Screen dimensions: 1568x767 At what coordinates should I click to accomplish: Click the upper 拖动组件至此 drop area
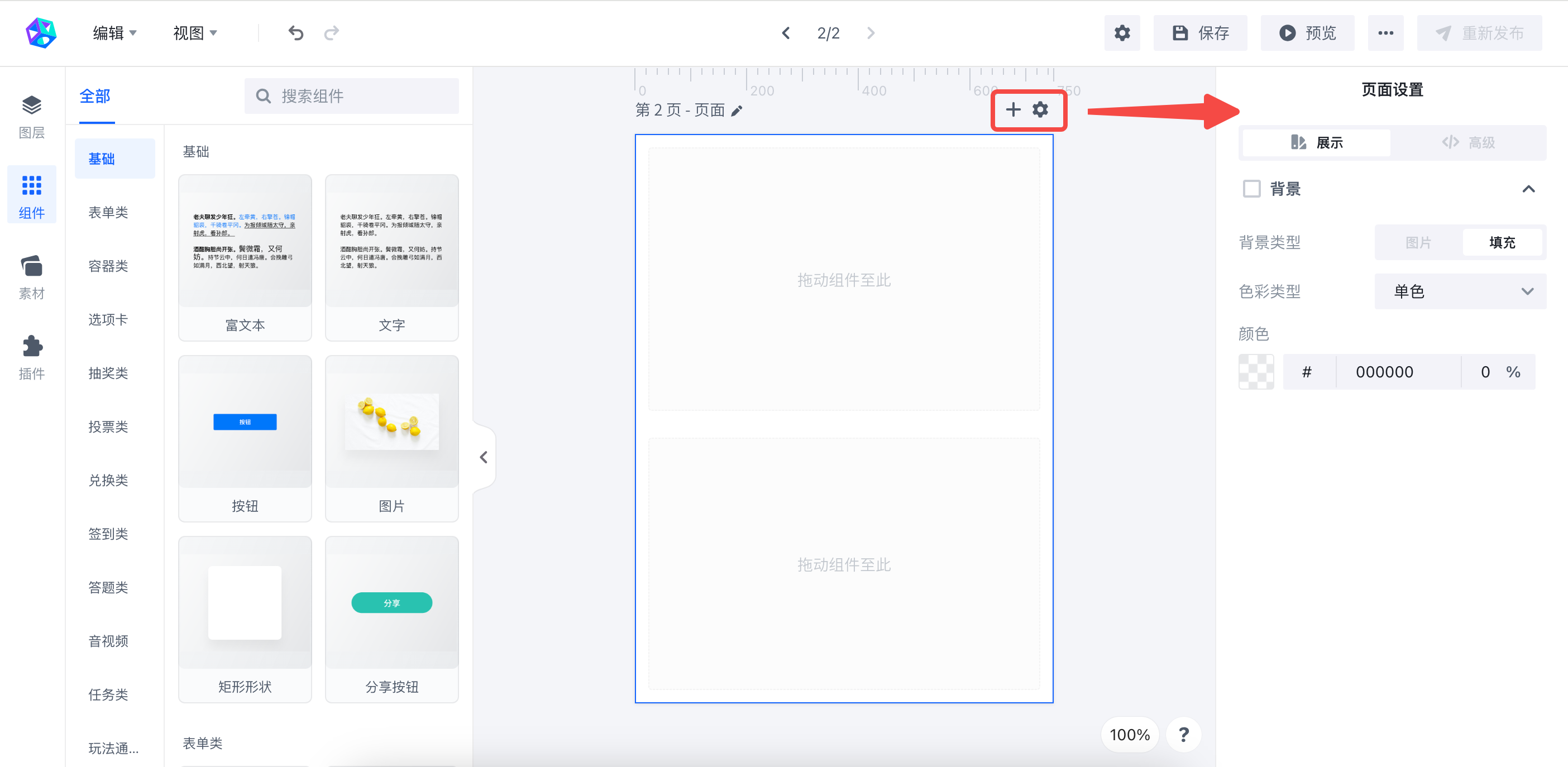(x=844, y=280)
